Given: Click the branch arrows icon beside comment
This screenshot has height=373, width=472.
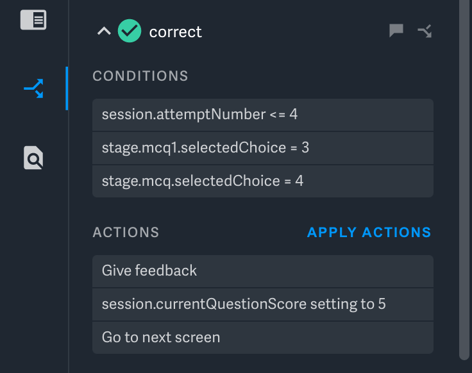Looking at the screenshot, I should pyautogui.click(x=425, y=31).
